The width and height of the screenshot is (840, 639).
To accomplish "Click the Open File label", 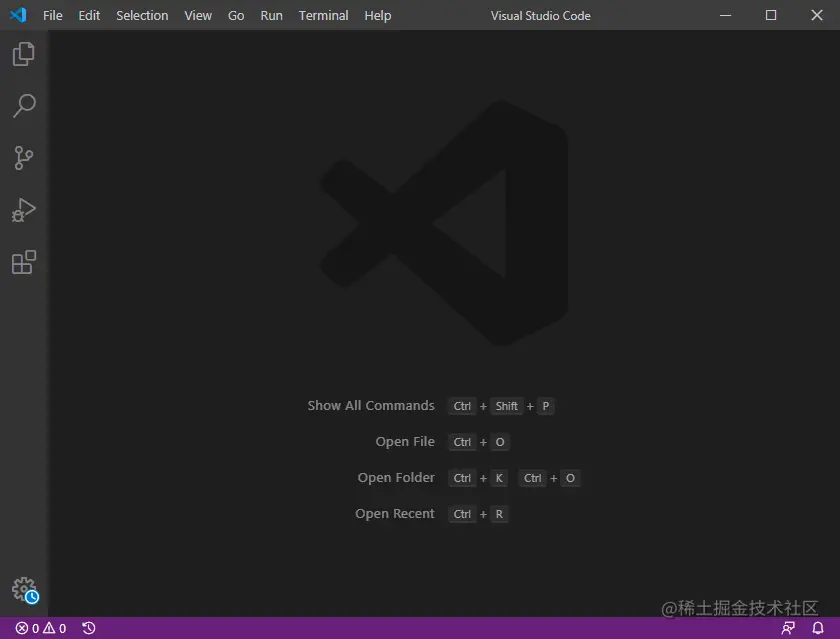I will 405,441.
